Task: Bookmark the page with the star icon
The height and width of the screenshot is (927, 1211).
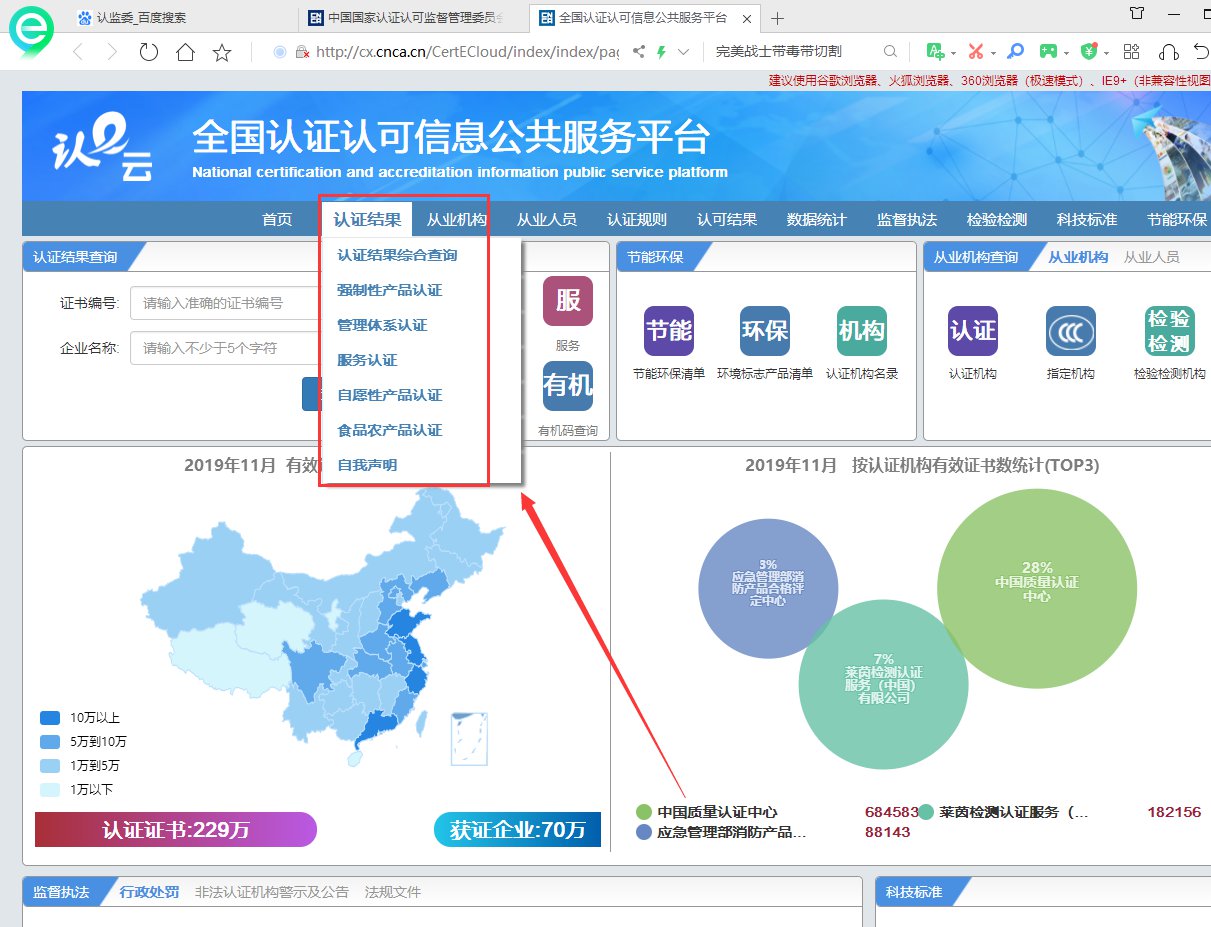Action: (222, 53)
